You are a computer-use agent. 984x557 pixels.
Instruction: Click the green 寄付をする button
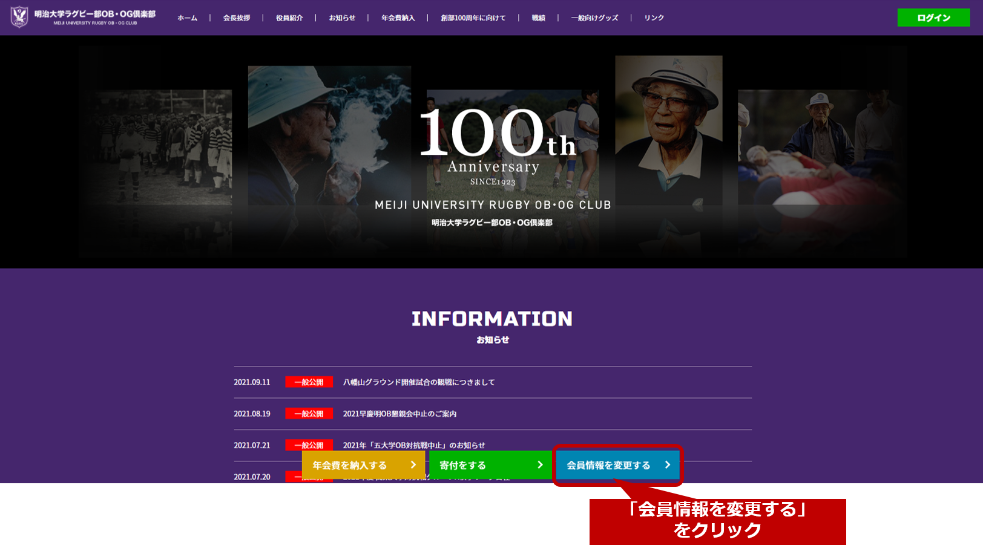tap(490, 465)
